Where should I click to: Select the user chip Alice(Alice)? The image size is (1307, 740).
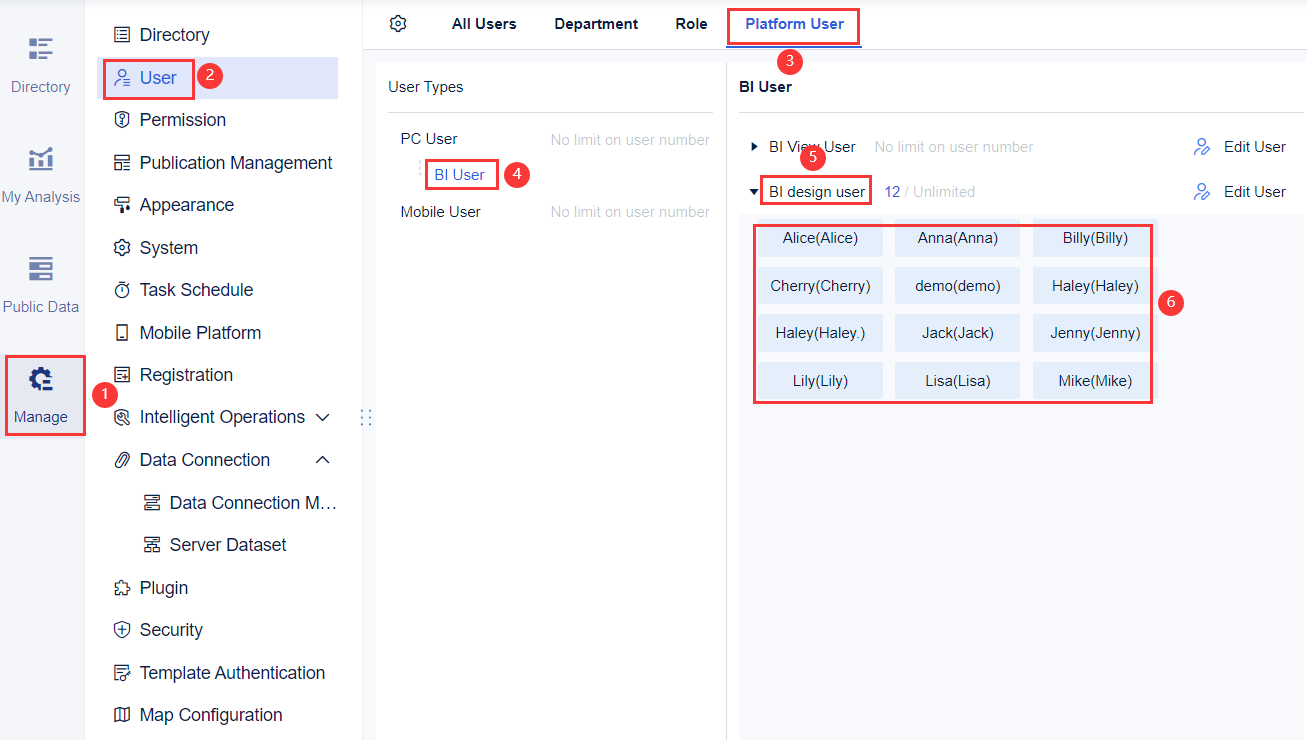(x=820, y=238)
